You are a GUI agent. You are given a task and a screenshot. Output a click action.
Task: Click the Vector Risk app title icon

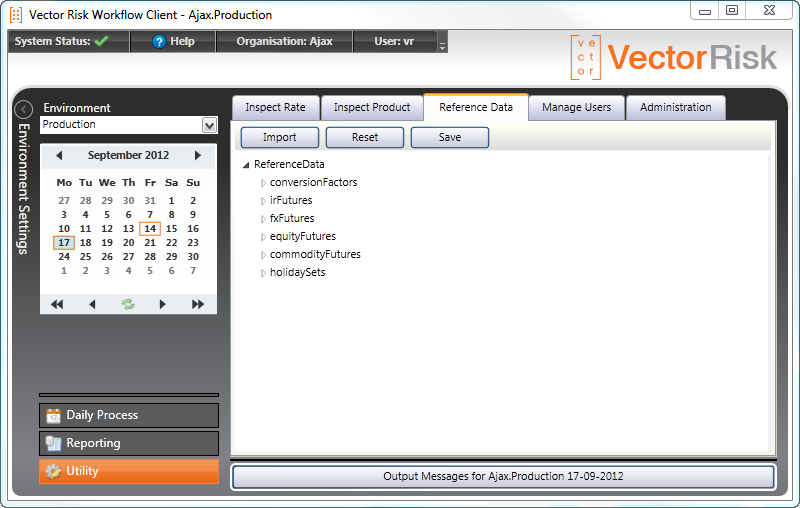(x=16, y=15)
